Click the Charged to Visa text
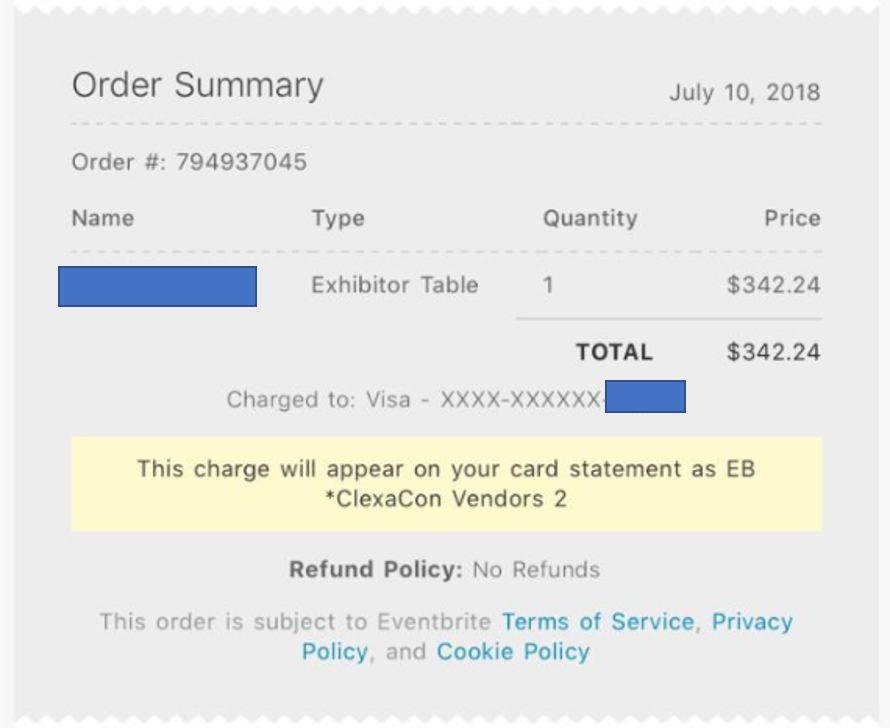 coord(414,400)
